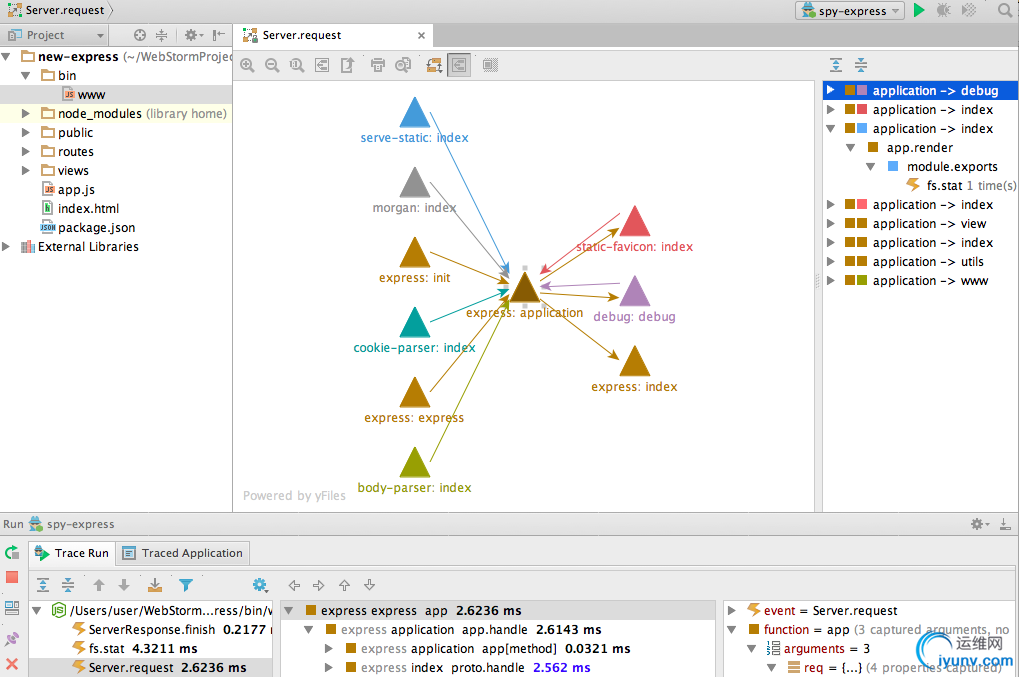The height and width of the screenshot is (677, 1019).
Task: Open the Project panel settings gear
Action: point(193,35)
